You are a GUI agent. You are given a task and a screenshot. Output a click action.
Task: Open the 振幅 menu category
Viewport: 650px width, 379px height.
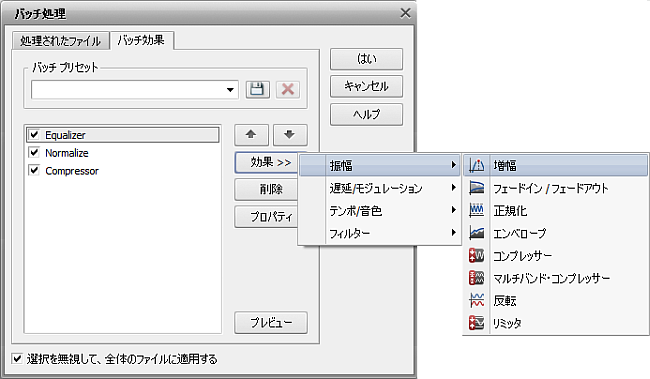click(380, 165)
